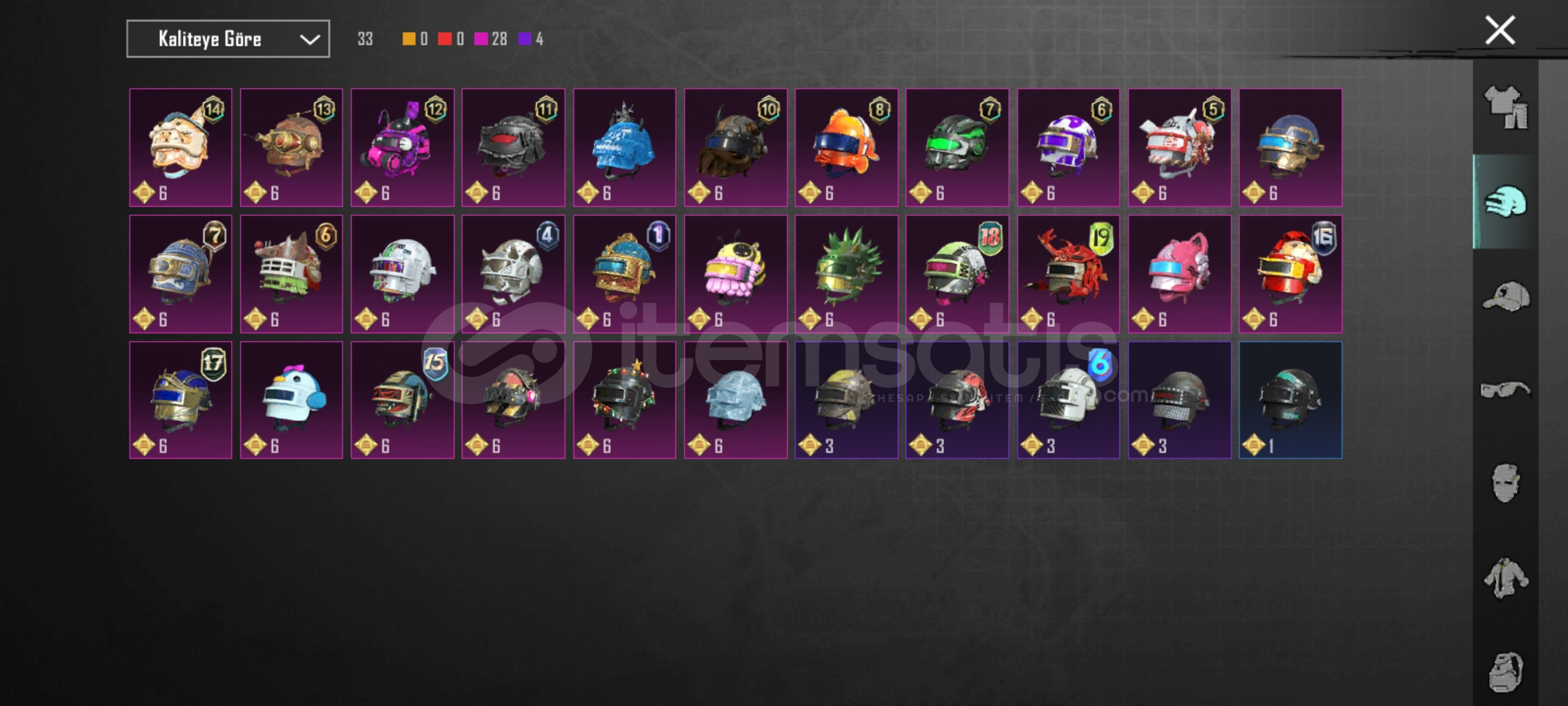Select the red crab helmet with badge 19
Image resolution: width=1568 pixels, height=706 pixels.
tap(1068, 274)
